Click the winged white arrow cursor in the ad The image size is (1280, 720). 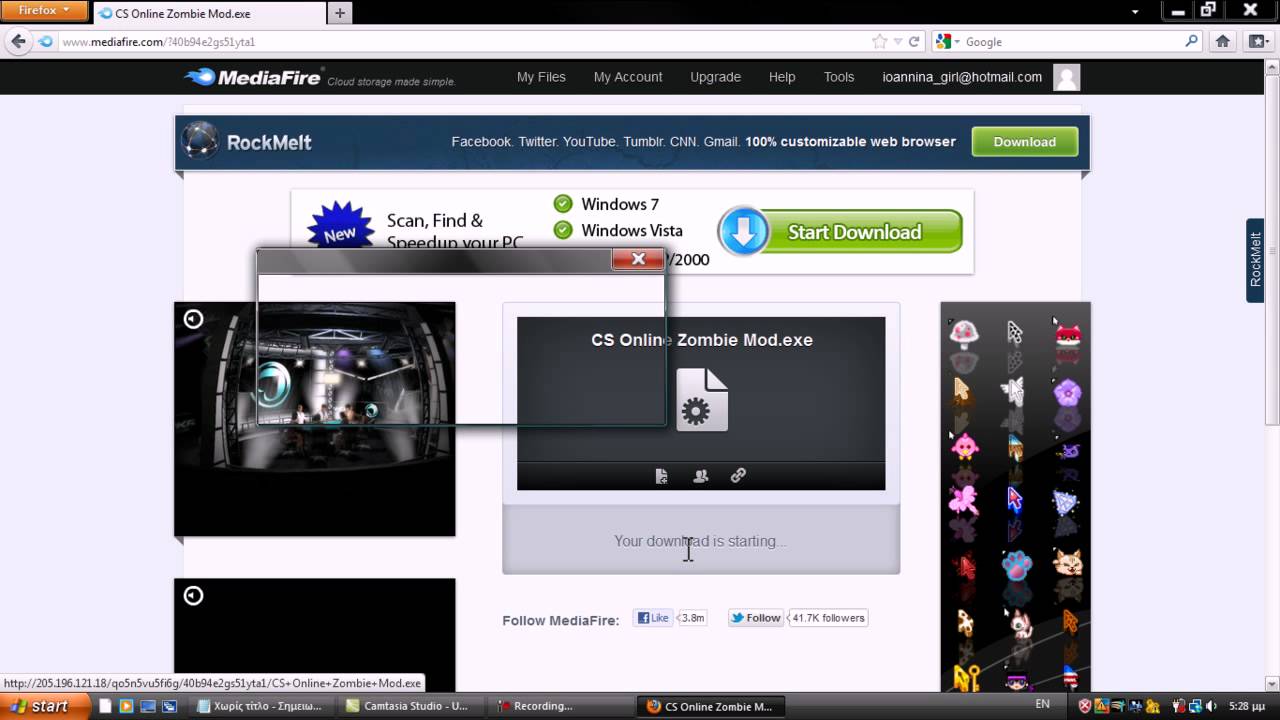coord(1014,391)
